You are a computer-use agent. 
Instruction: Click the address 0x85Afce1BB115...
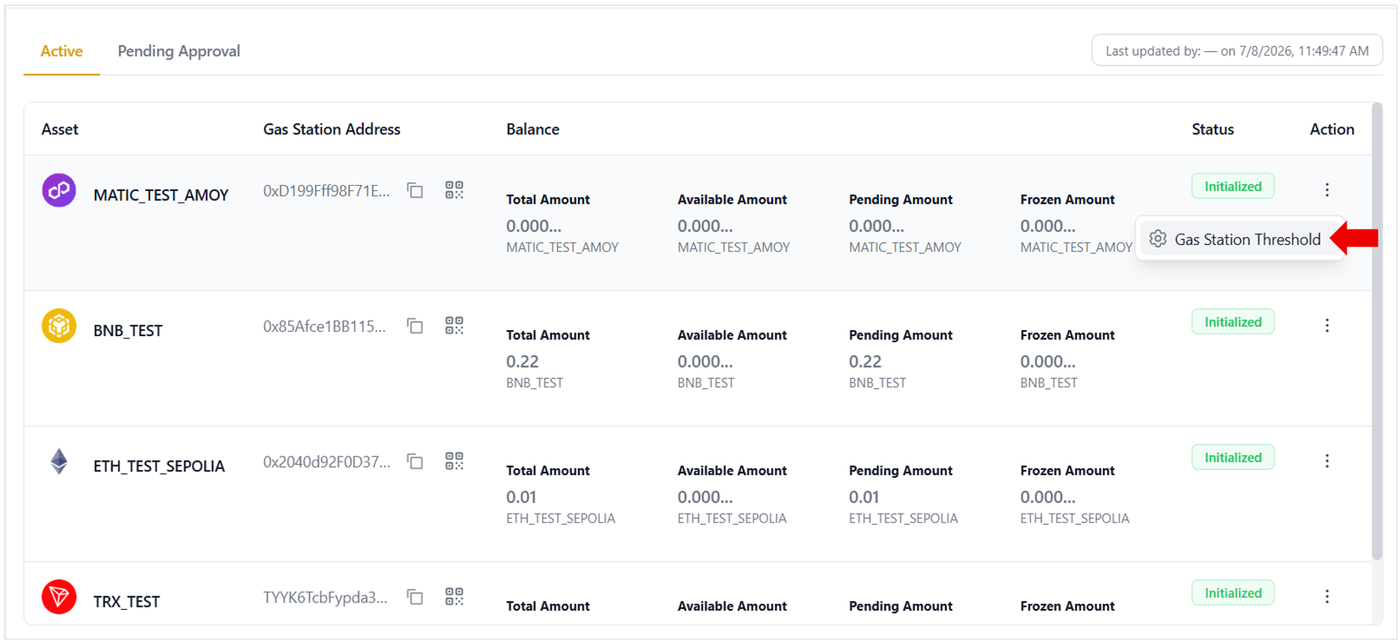(x=325, y=326)
